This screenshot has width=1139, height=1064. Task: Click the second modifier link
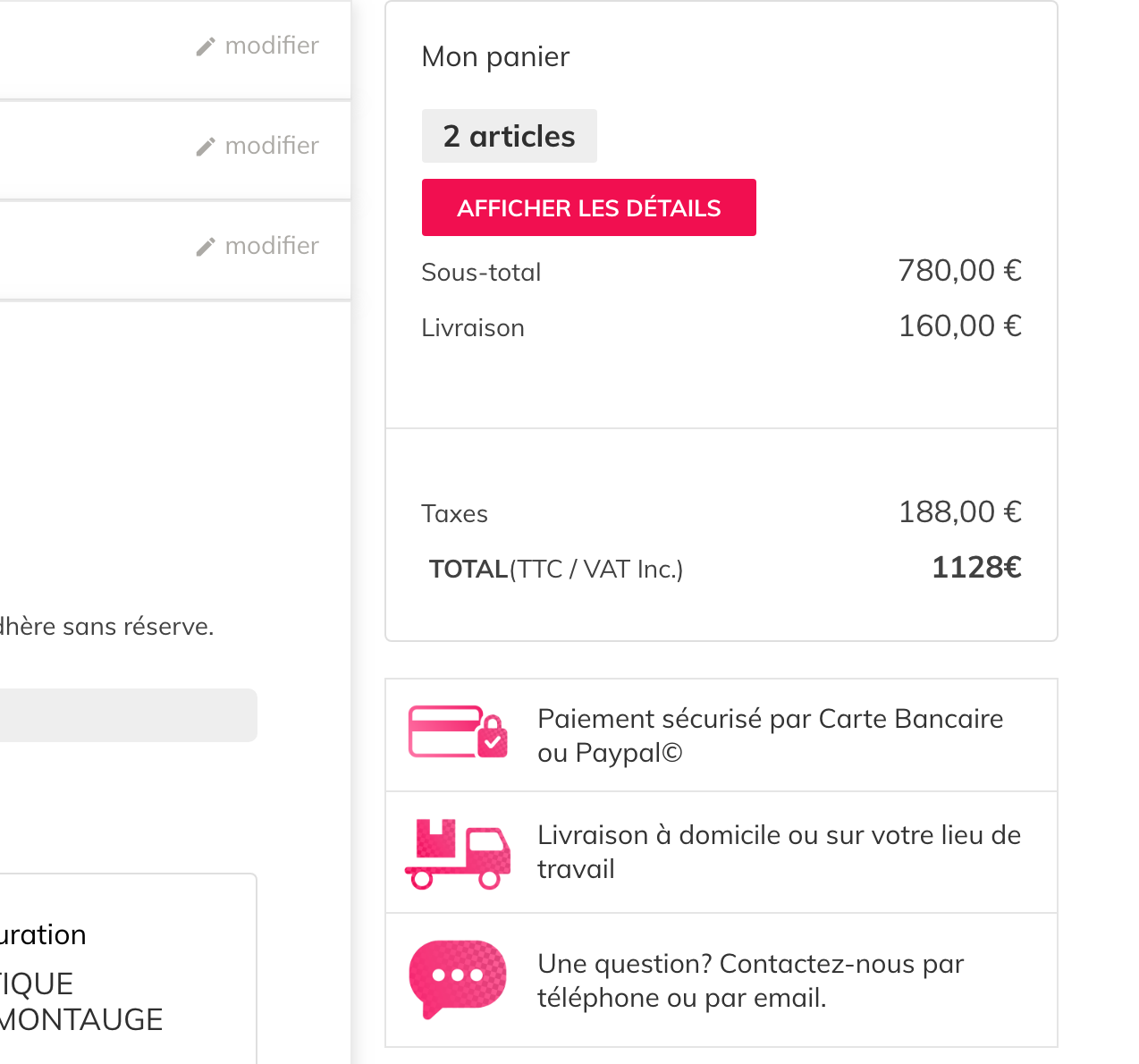tap(271, 146)
